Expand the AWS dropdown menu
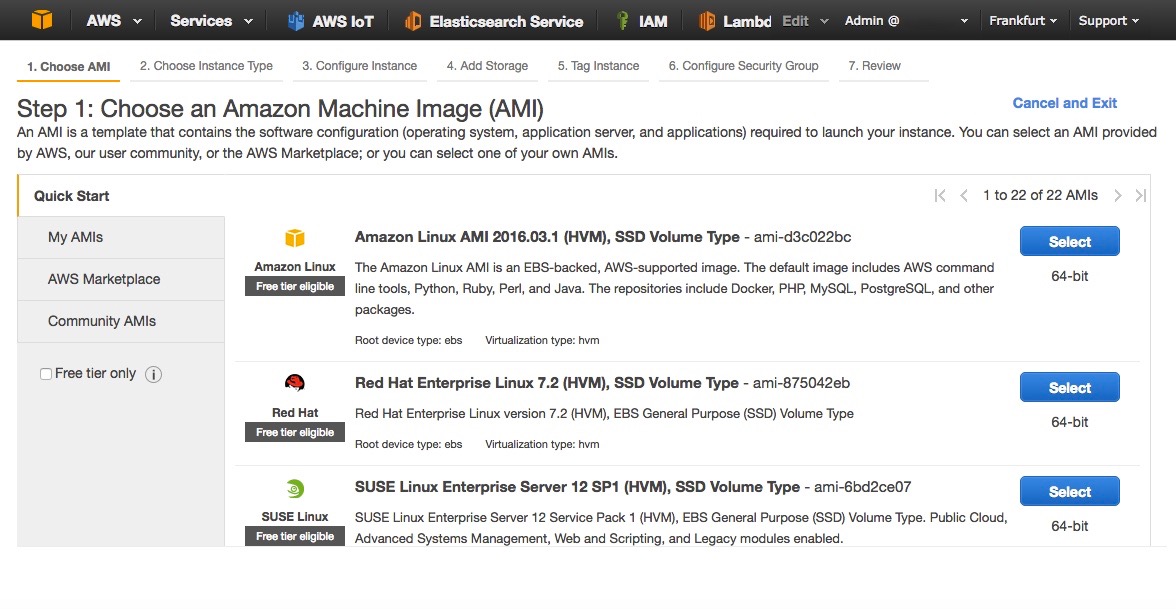The width and height of the screenshot is (1176, 609). [113, 20]
